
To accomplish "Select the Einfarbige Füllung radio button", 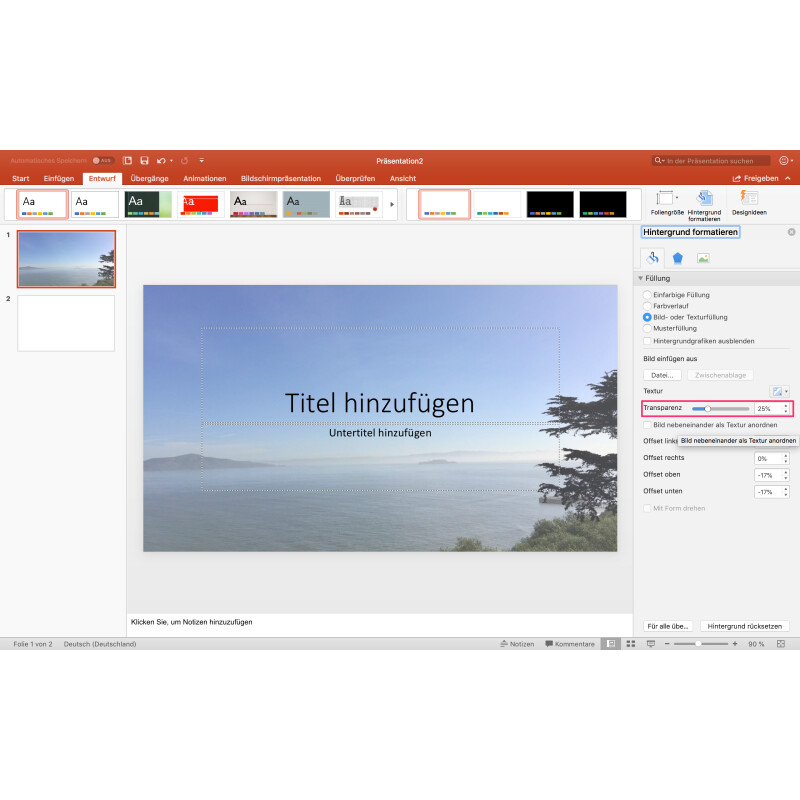I will 647,295.
